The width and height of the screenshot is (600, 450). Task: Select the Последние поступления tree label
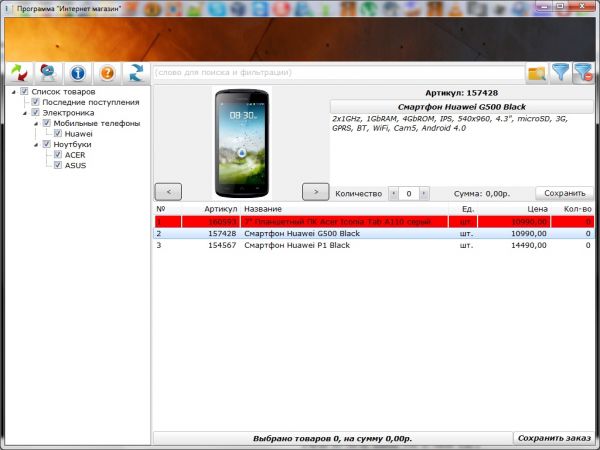click(91, 102)
